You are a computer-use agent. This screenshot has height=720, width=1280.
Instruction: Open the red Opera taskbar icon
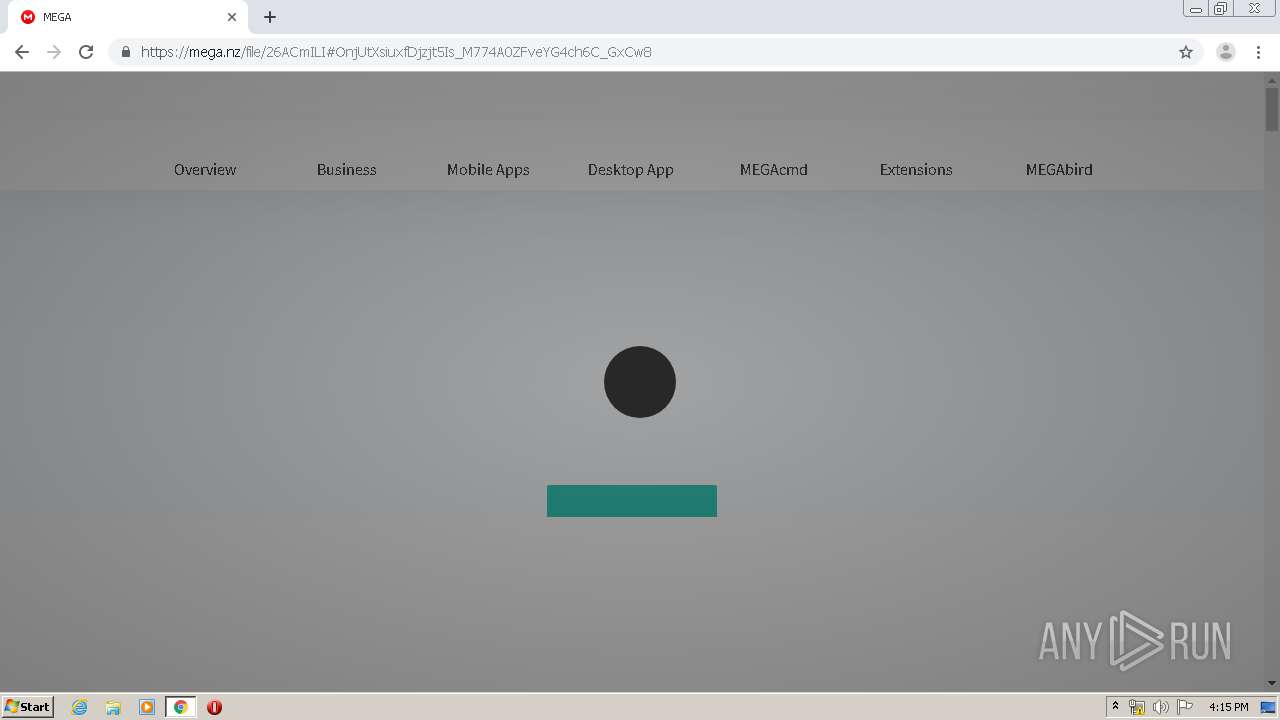point(214,707)
